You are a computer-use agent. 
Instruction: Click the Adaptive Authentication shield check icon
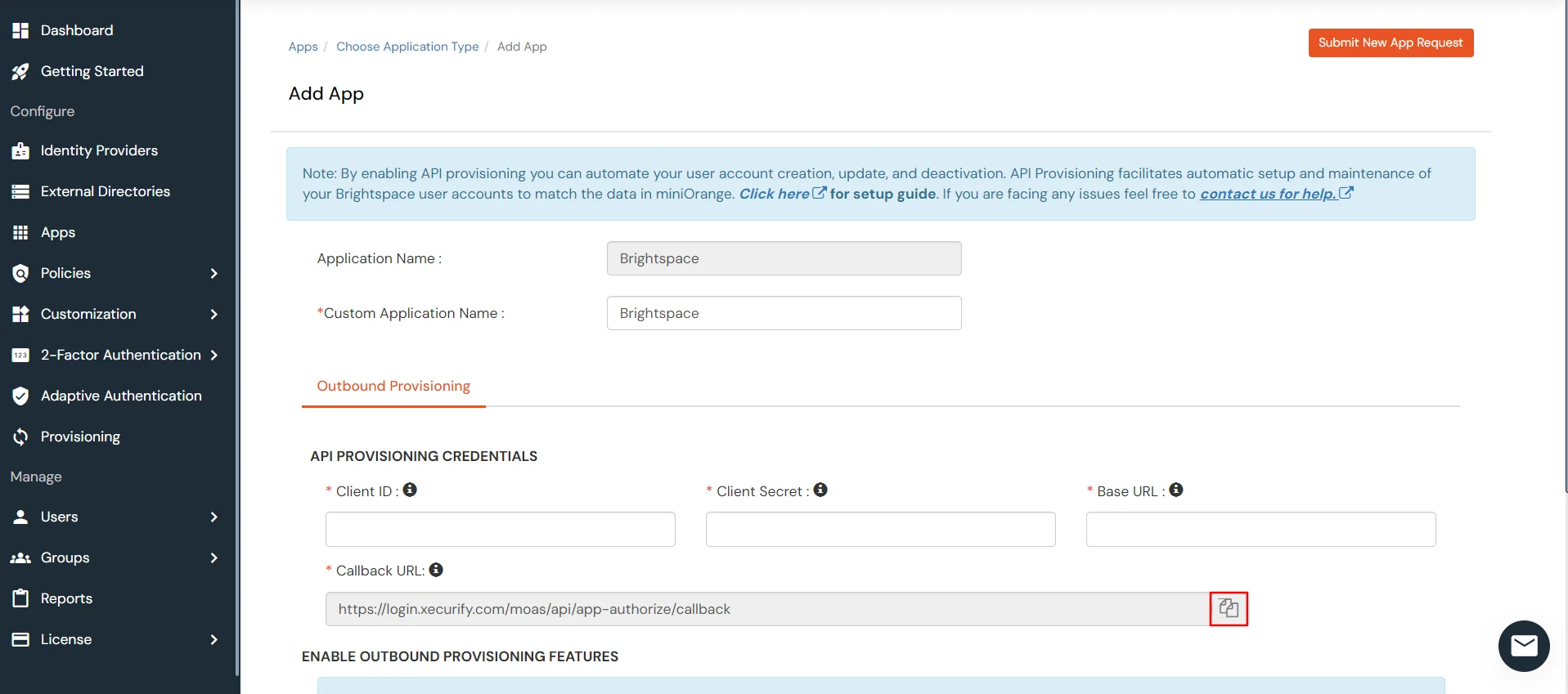[20, 396]
